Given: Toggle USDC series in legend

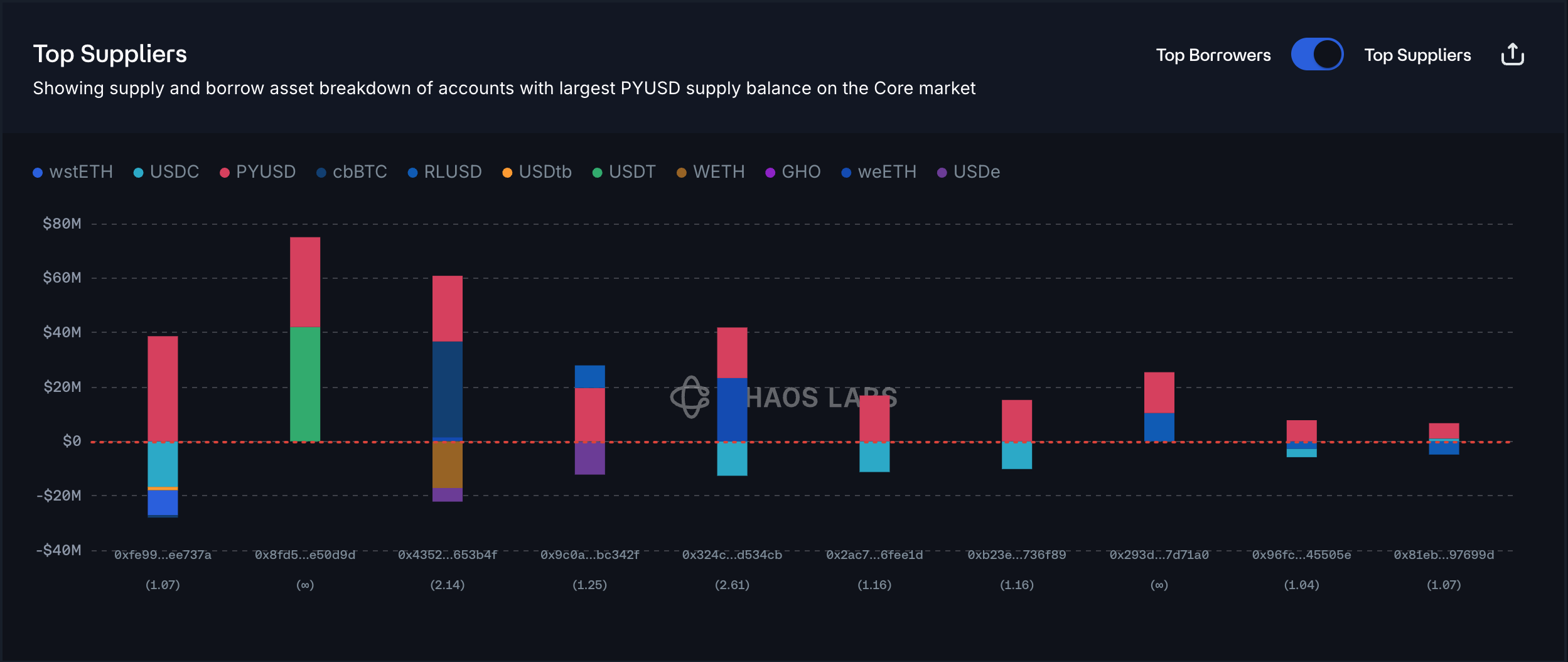Looking at the screenshot, I should 166,172.
